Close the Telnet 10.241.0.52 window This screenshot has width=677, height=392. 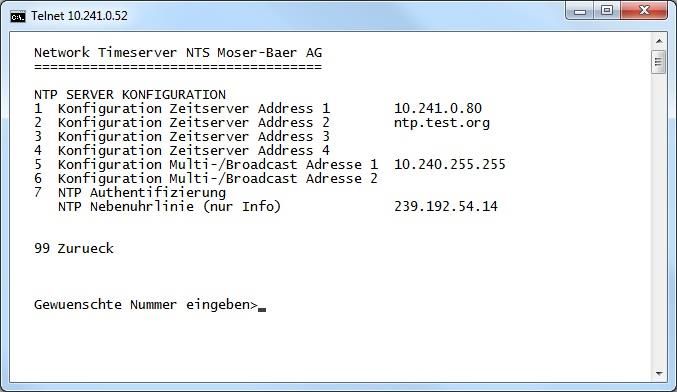644,10
